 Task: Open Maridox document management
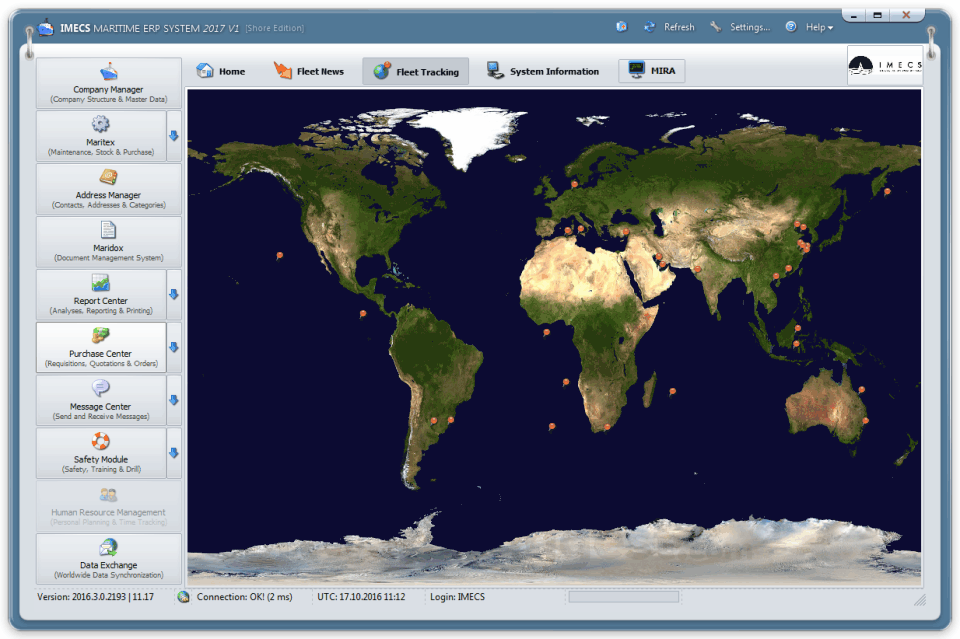point(108,242)
